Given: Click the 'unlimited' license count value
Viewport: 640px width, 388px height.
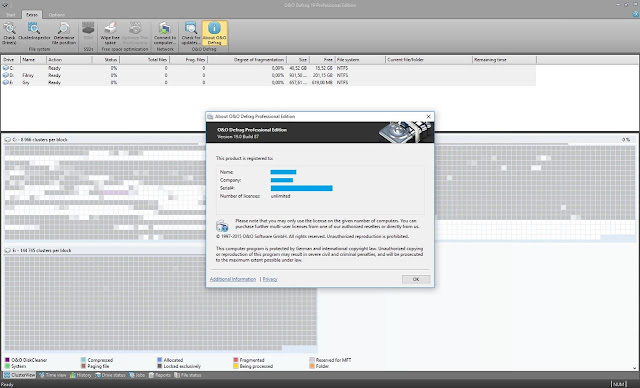Looking at the screenshot, I should pyautogui.click(x=280, y=196).
